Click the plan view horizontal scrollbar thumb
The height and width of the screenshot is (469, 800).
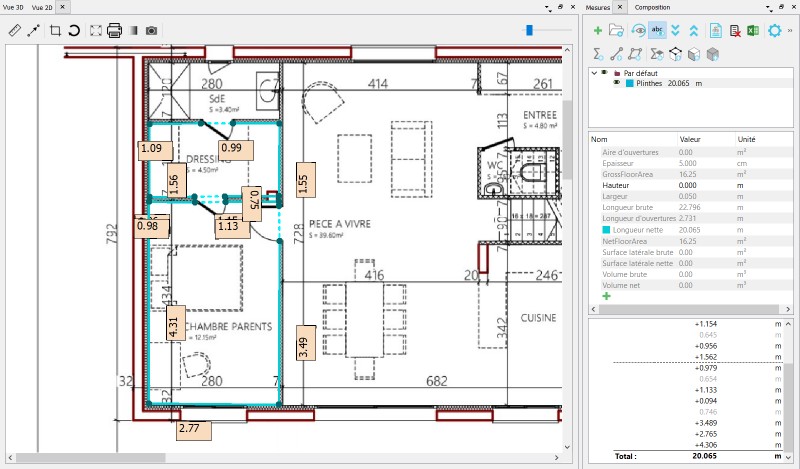tap(91, 457)
